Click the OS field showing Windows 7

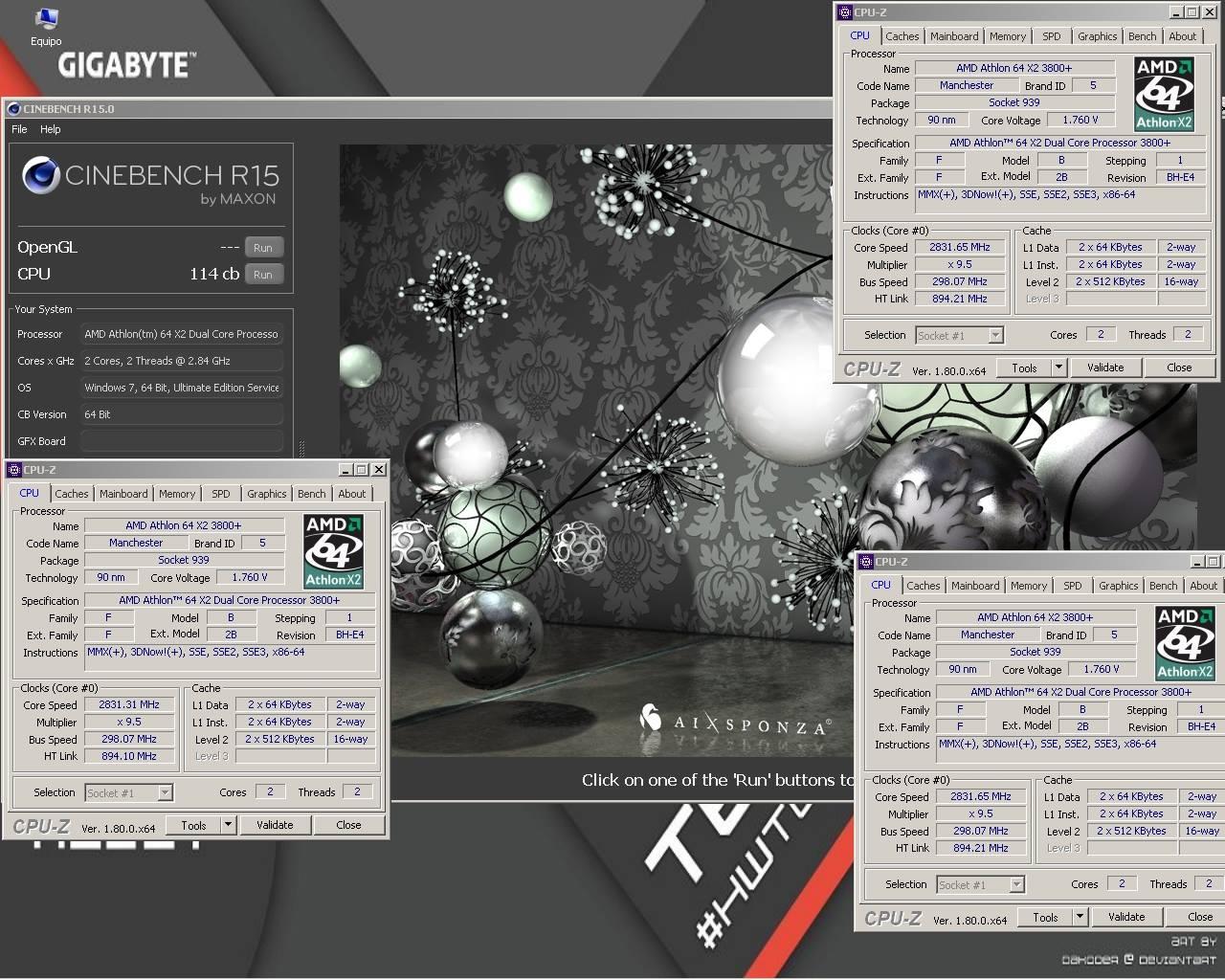182,388
